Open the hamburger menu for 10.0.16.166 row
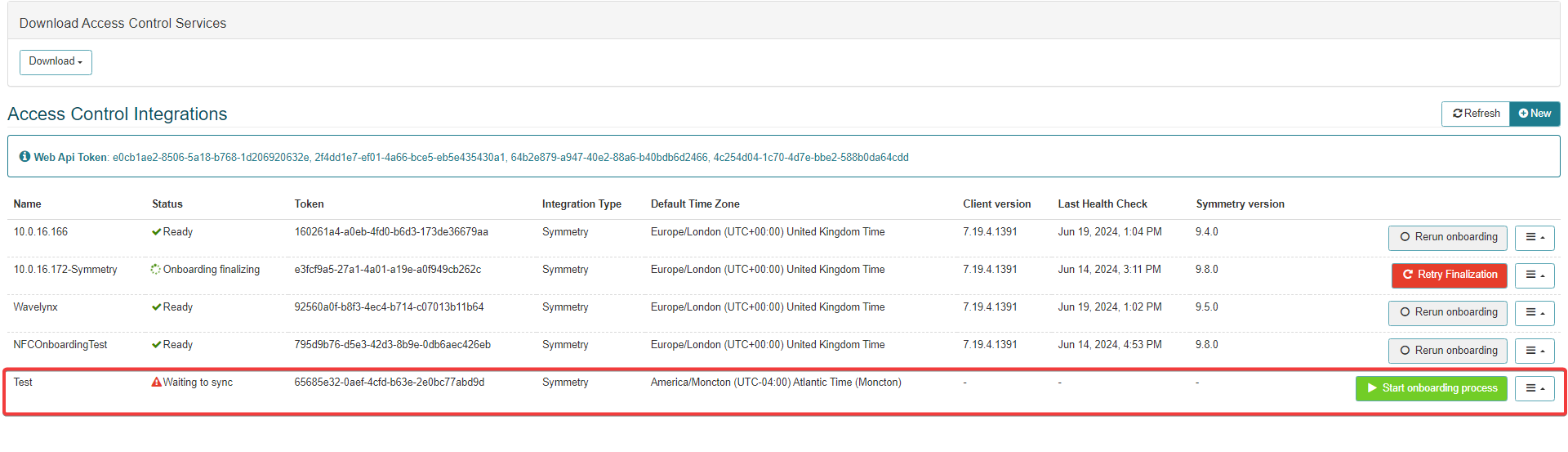 tap(1534, 237)
